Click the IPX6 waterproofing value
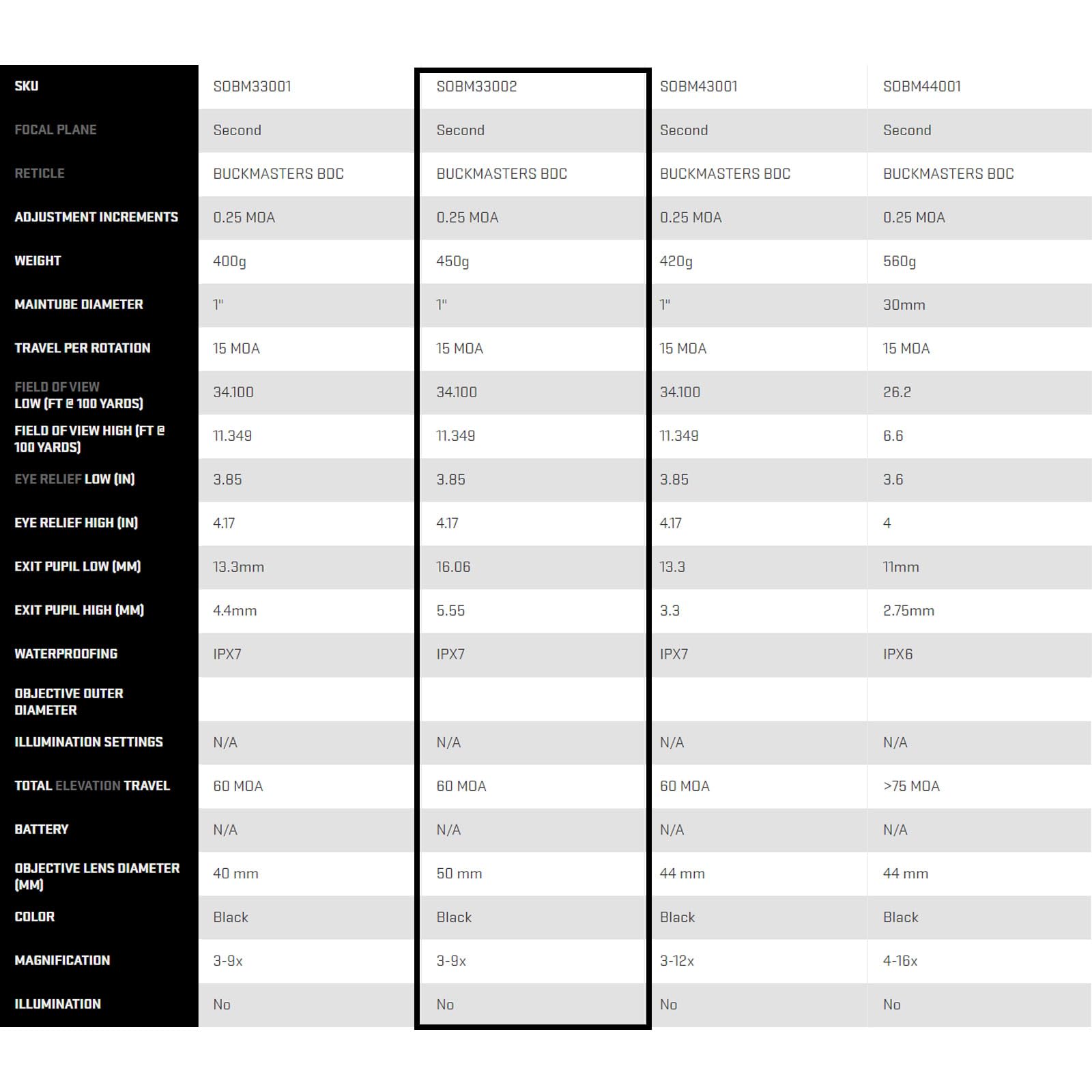 point(897,655)
